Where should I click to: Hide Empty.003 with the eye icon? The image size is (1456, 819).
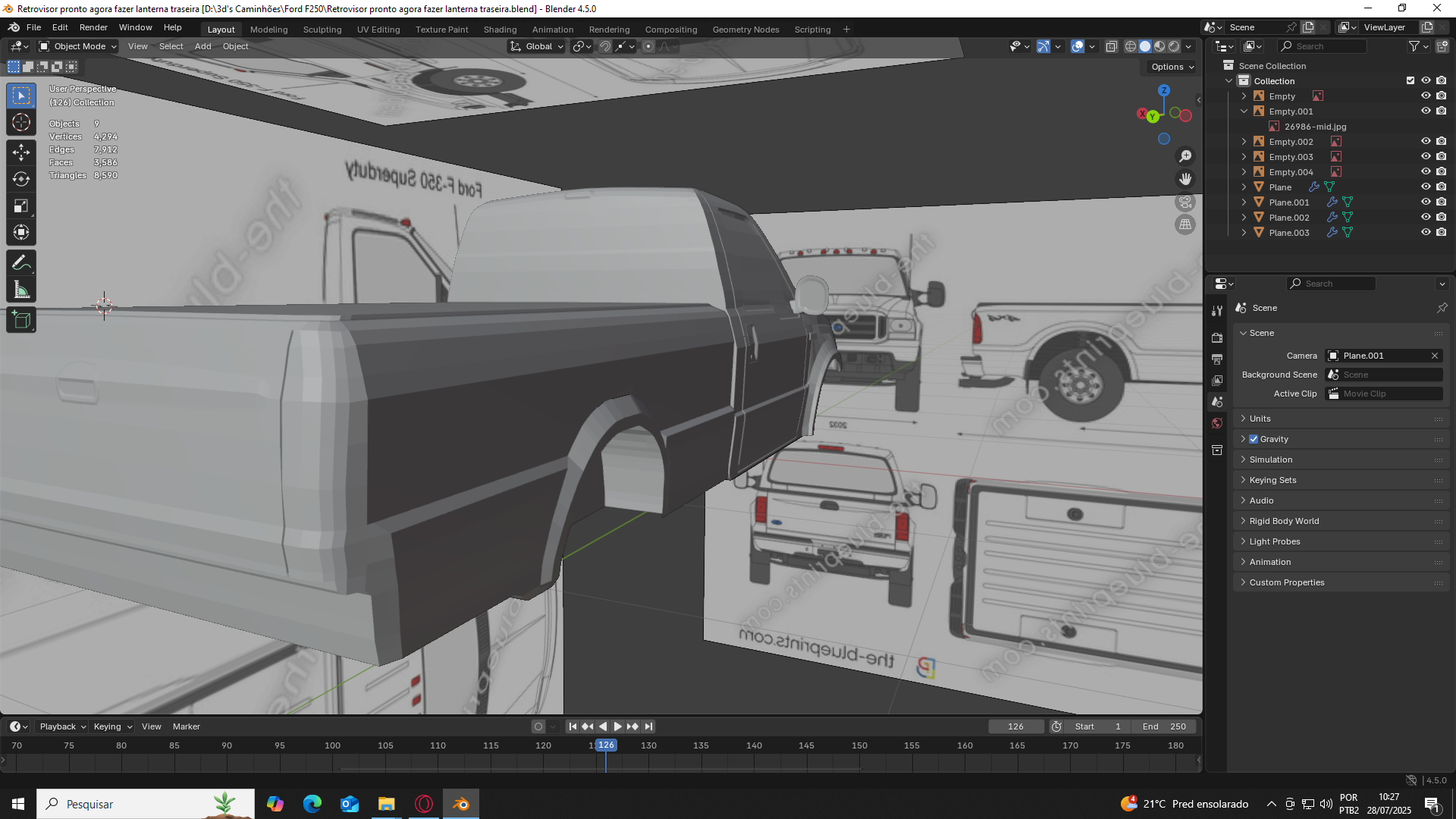(1426, 157)
